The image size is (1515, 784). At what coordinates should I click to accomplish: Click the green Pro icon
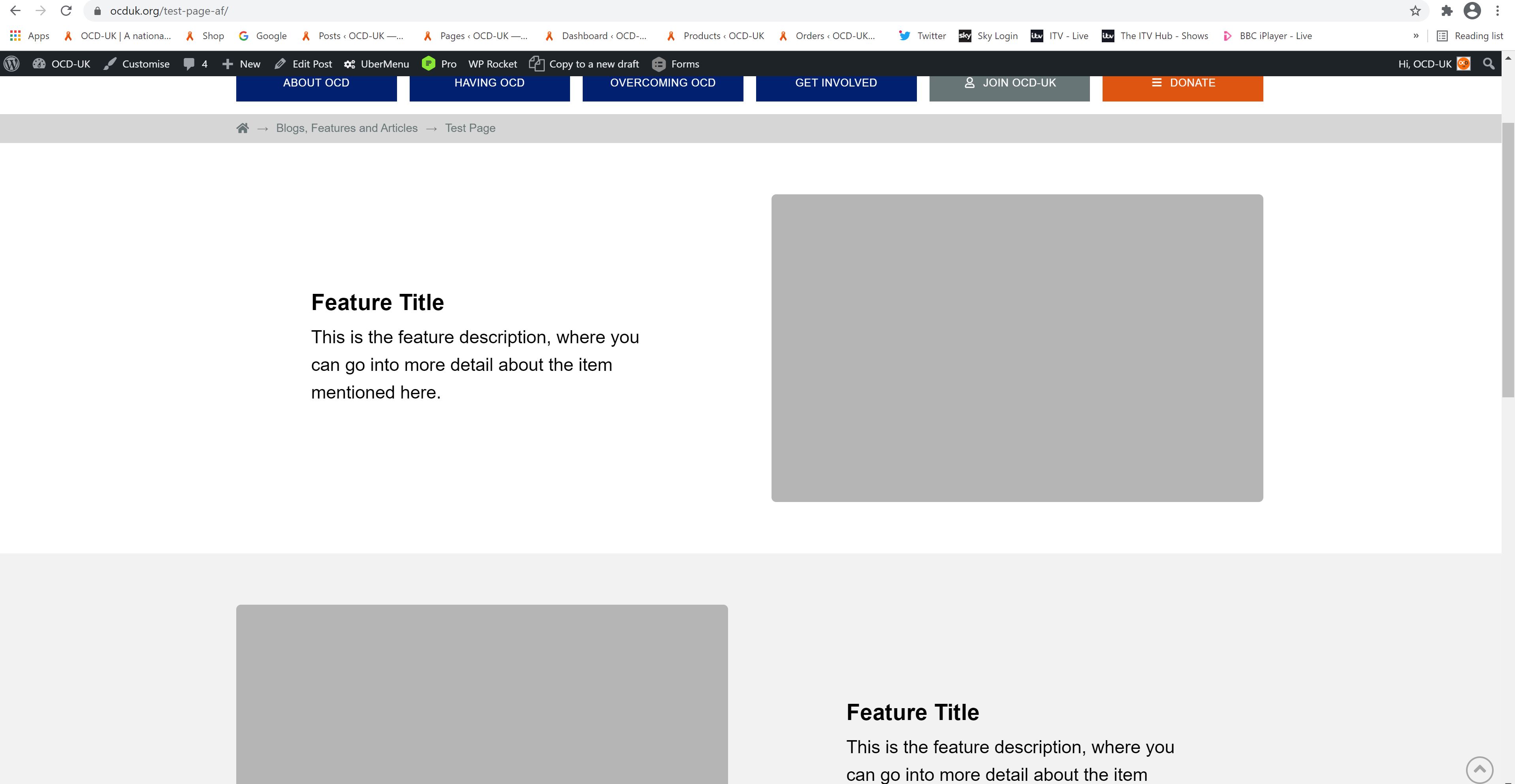[x=429, y=64]
